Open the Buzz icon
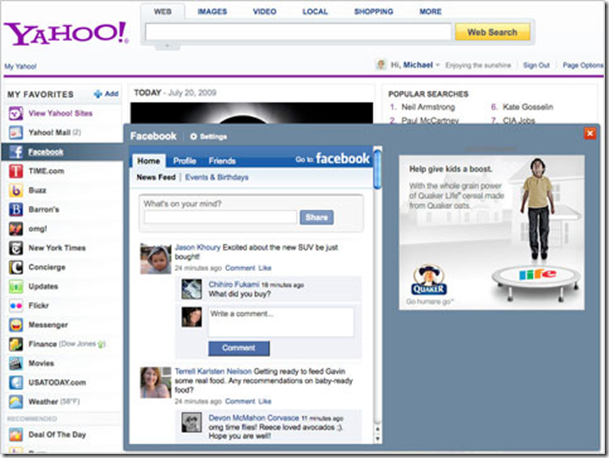 (x=16, y=190)
